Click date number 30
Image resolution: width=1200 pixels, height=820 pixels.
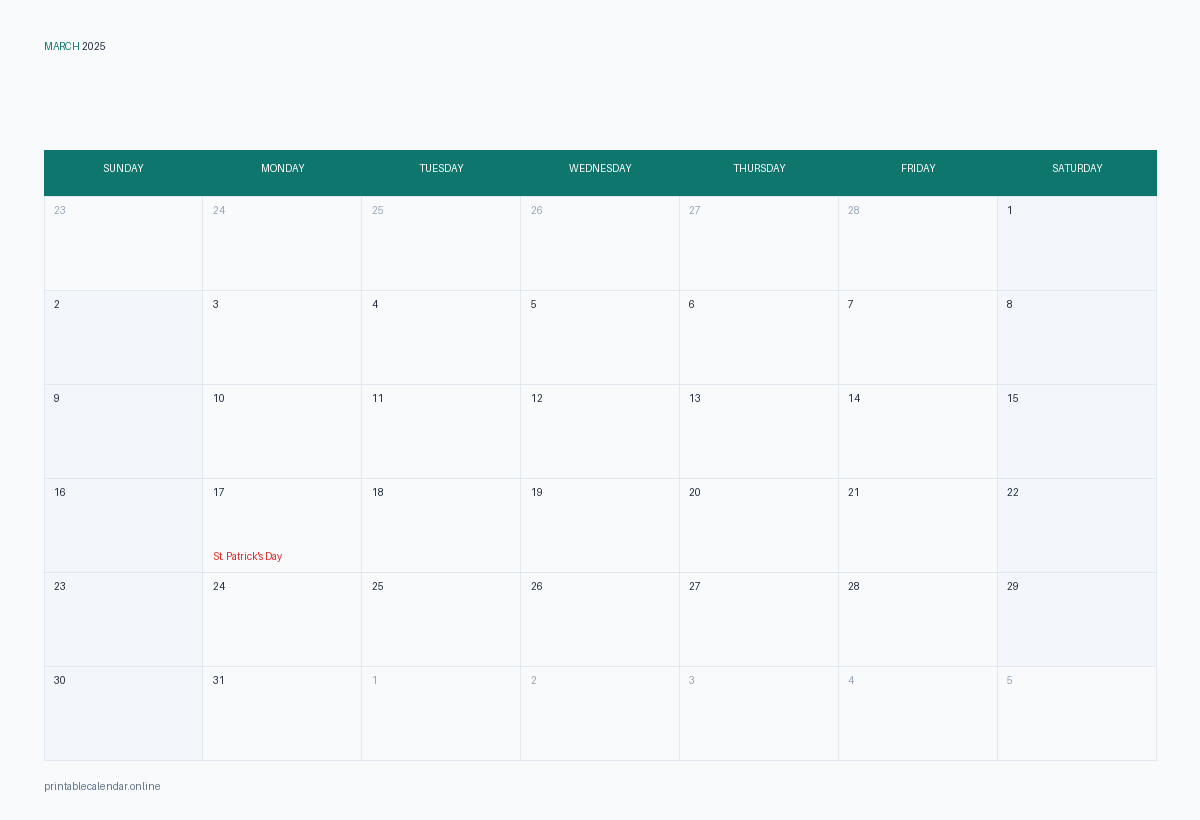60,681
